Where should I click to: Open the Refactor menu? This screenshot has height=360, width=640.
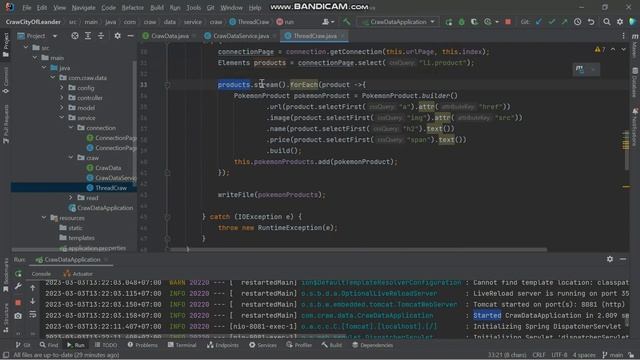click(x=133, y=8)
